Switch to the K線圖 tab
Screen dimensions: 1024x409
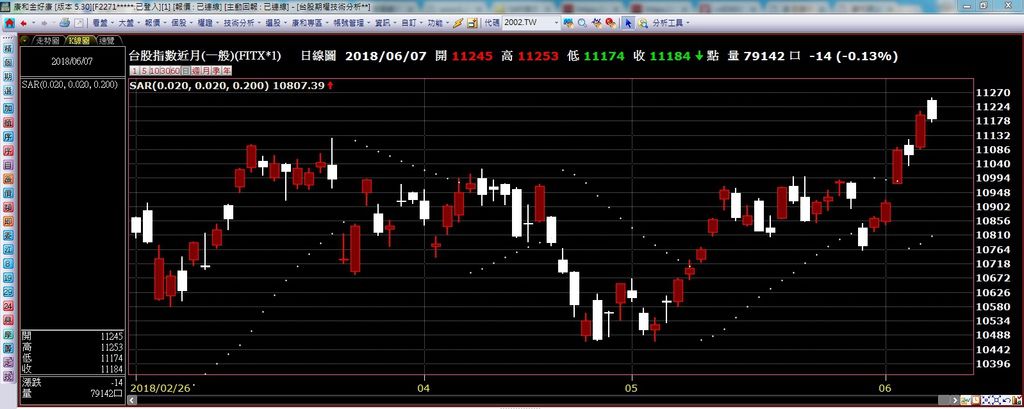coord(78,41)
